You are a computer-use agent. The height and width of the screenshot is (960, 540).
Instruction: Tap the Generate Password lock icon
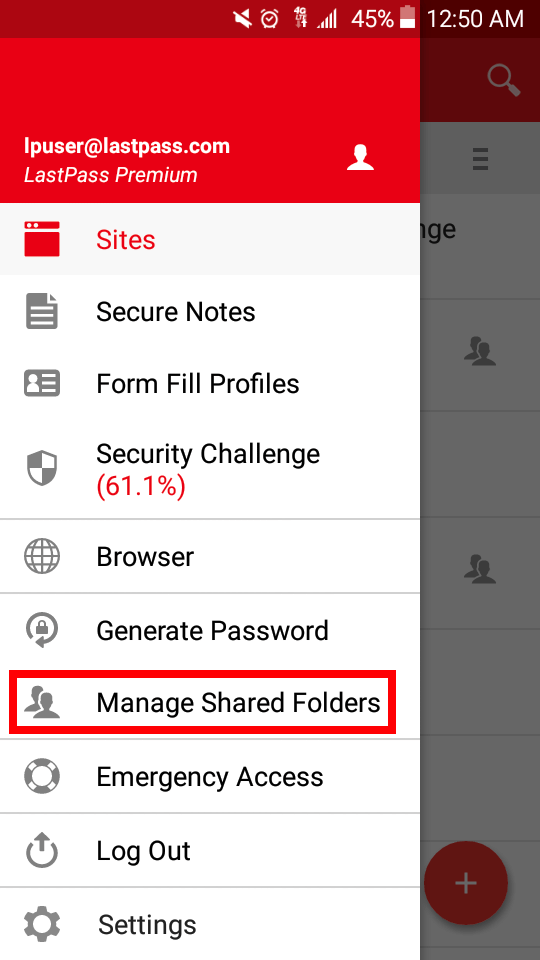pyautogui.click(x=42, y=630)
